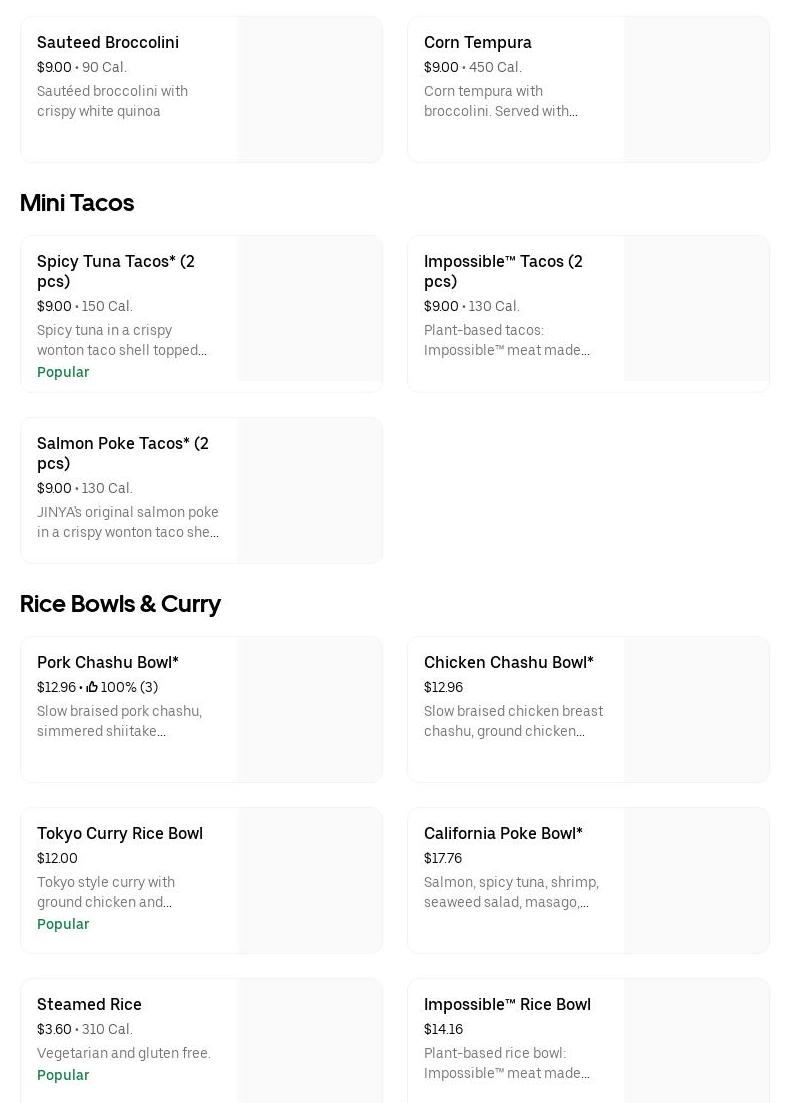Click the Popular tag under Steamed Rice
The height and width of the screenshot is (1103, 804).
pos(63,1075)
